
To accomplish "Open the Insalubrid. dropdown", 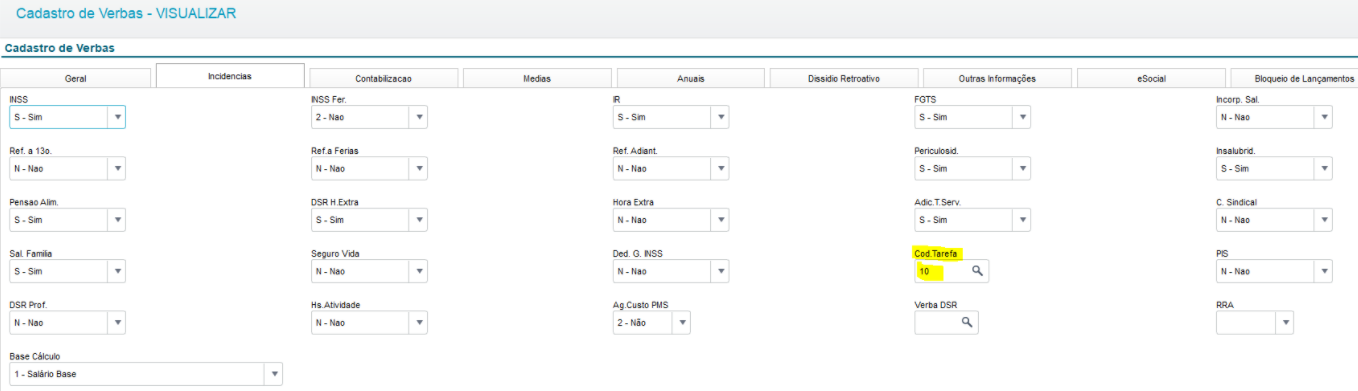I will pos(1324,168).
